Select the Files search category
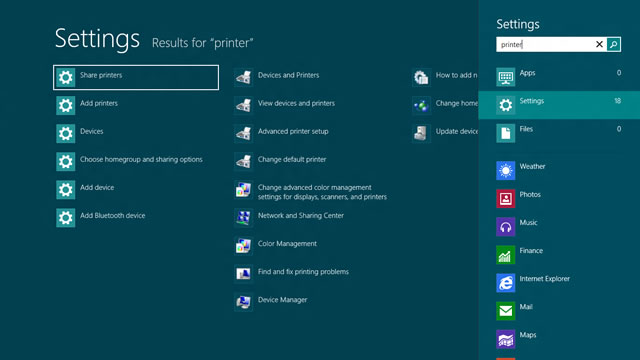The image size is (640, 360). 559,133
